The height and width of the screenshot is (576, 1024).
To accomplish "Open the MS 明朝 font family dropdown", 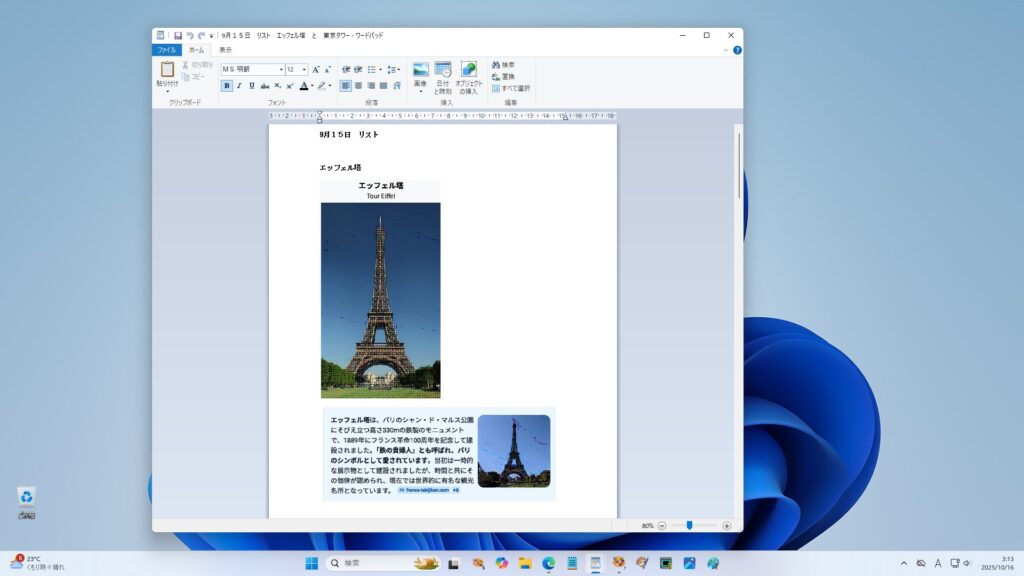I will [x=281, y=69].
